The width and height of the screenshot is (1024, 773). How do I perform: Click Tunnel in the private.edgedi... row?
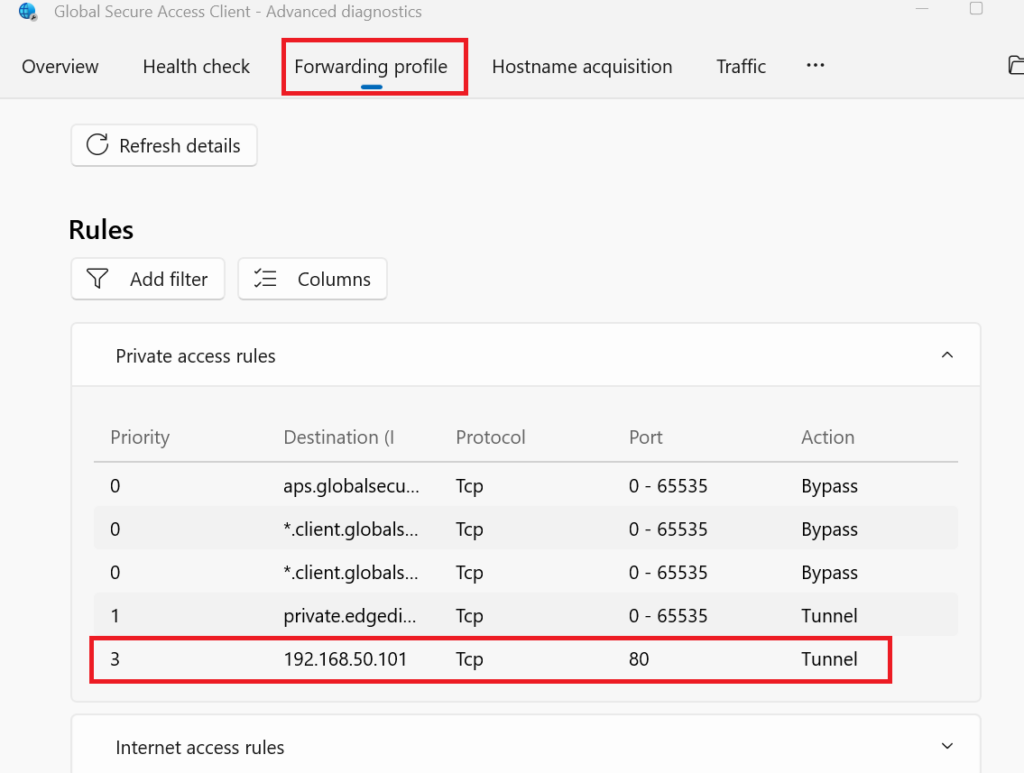coord(829,616)
